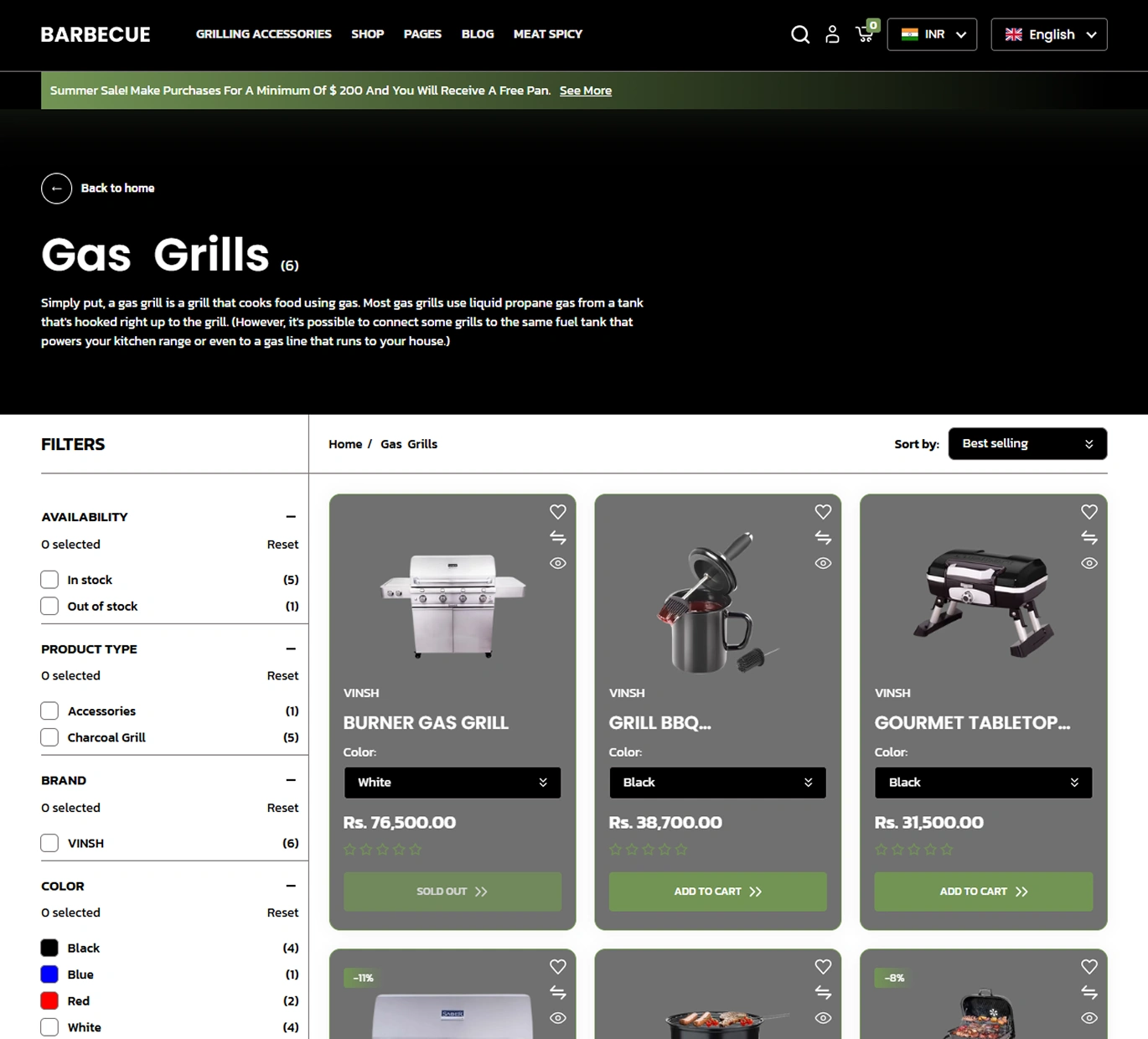Open Burner Gas Grill color dropdown
Viewport: 1148px width, 1039px height.
[452, 783]
